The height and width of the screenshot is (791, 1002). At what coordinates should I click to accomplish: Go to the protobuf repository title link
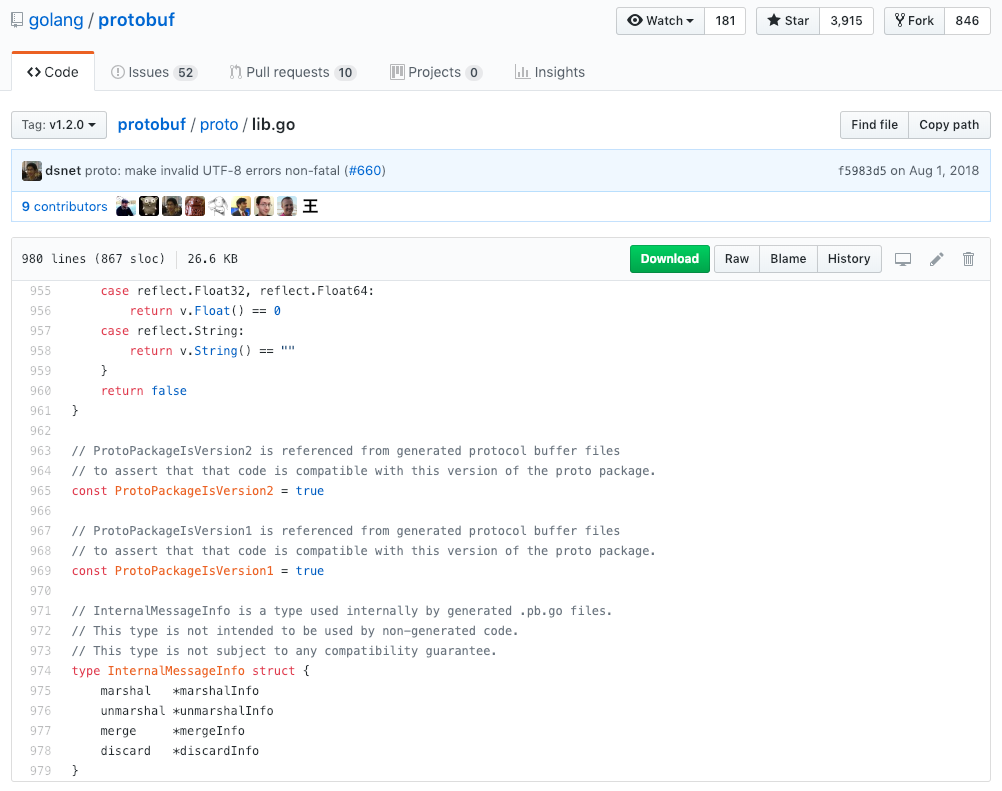click(136, 20)
